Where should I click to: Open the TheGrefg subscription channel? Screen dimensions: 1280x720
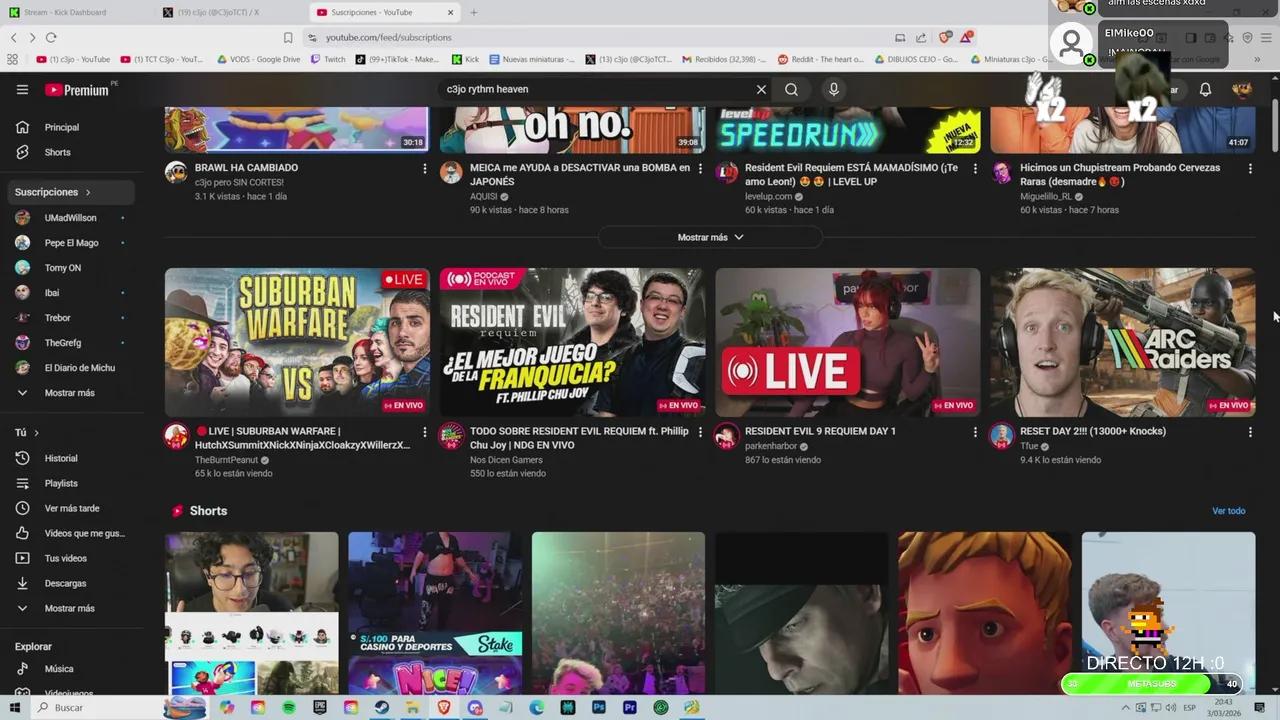(69, 343)
